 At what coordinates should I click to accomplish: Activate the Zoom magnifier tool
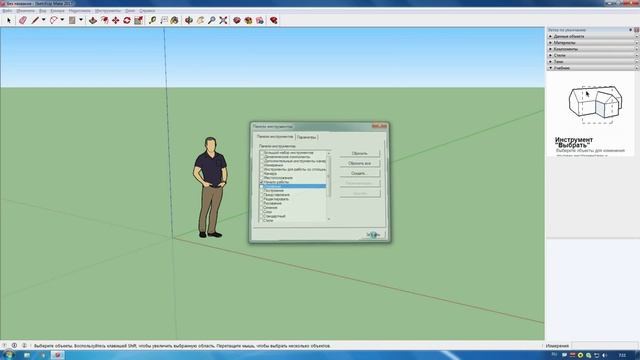[x=211, y=20]
